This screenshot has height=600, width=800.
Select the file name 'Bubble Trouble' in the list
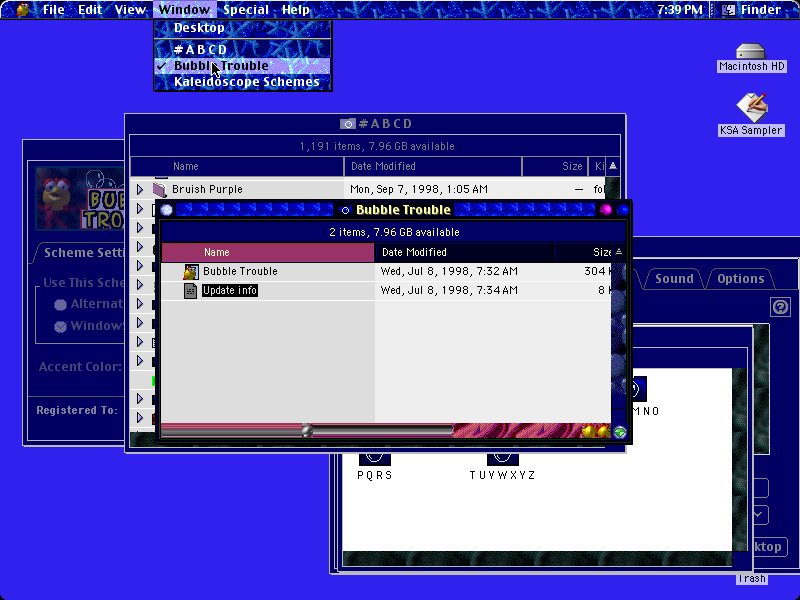(240, 271)
